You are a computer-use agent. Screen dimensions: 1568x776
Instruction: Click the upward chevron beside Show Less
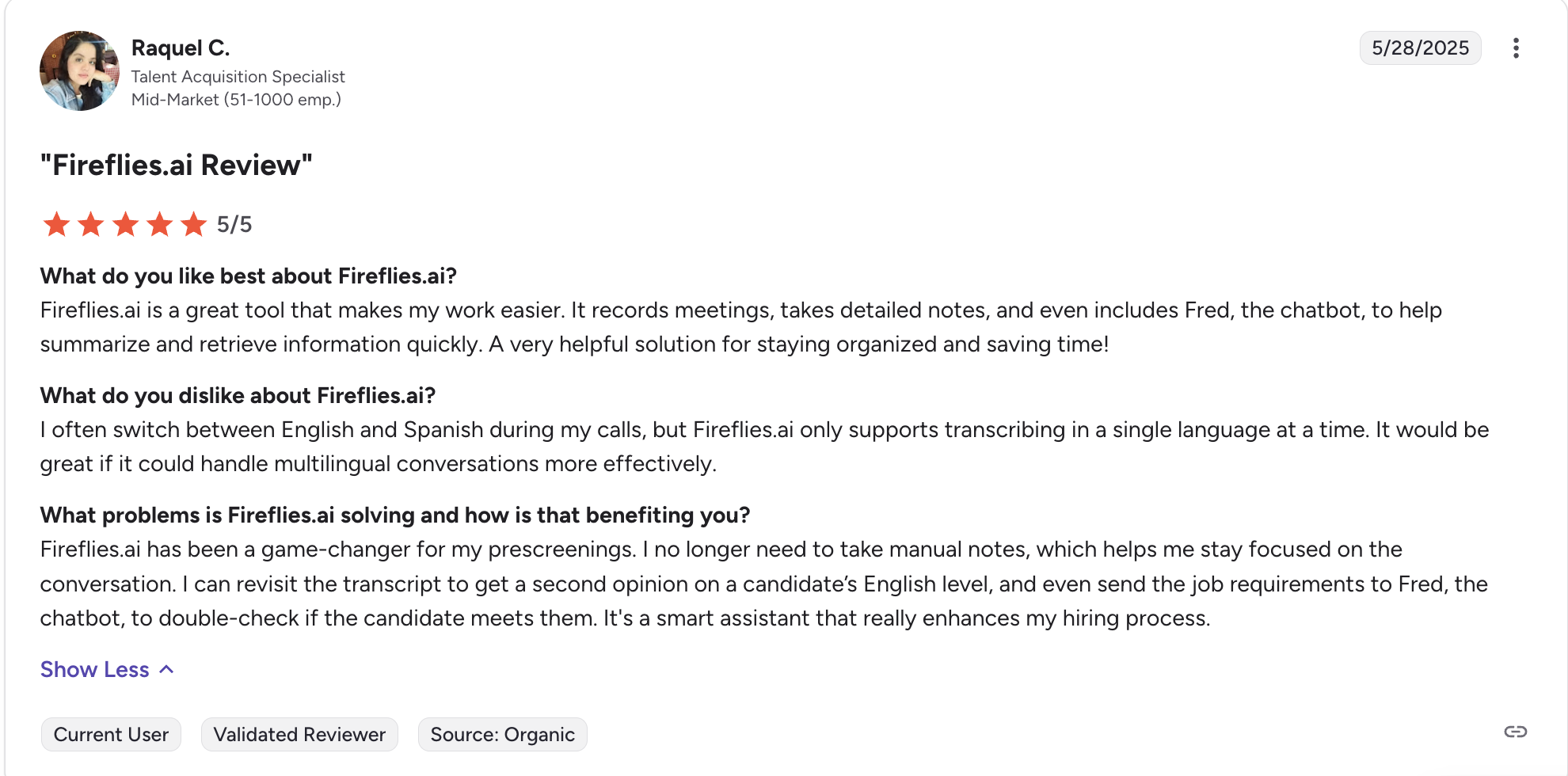(166, 670)
